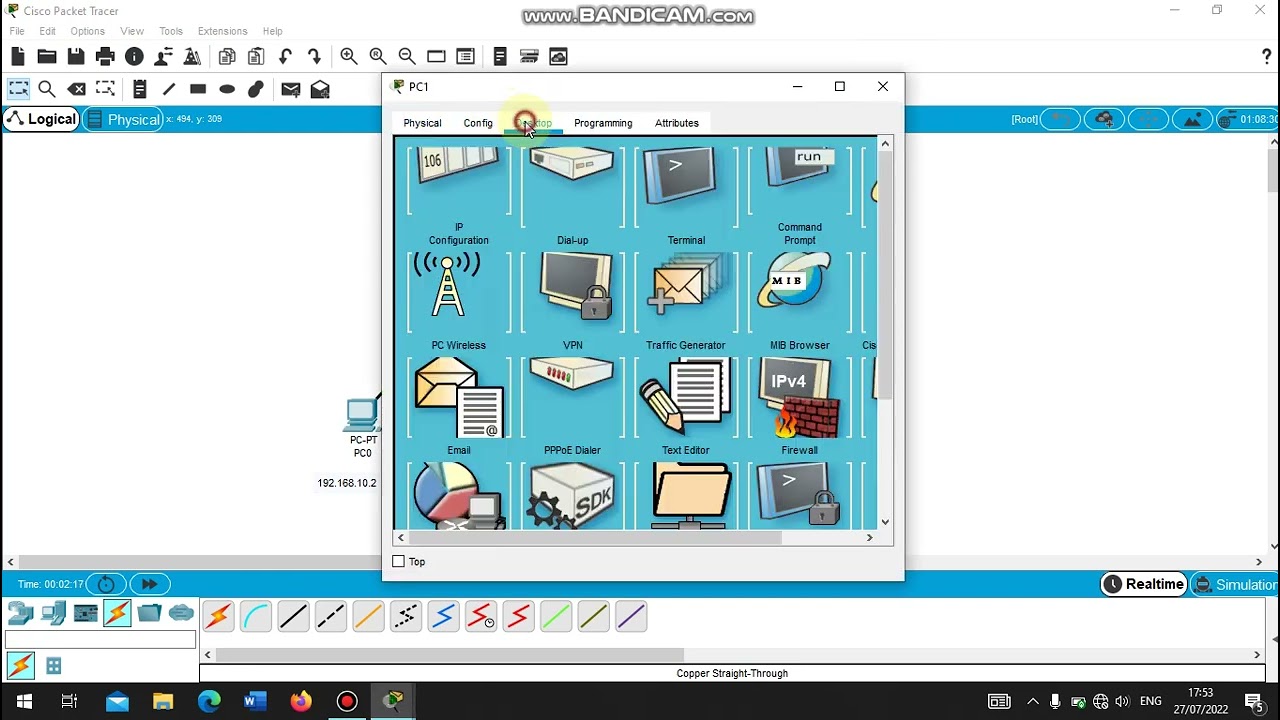Screen dimensions: 1280x720
Task: Switch to Physical workspace view
Action: [x=123, y=119]
